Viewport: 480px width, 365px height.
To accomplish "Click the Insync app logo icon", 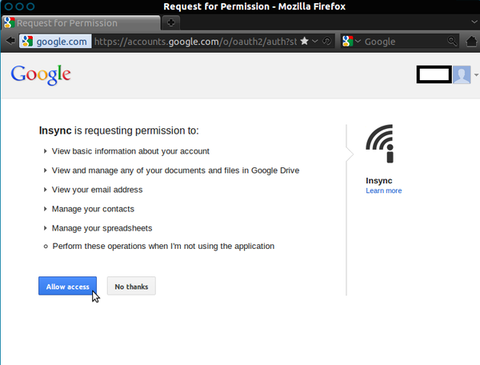I will pyautogui.click(x=380, y=144).
